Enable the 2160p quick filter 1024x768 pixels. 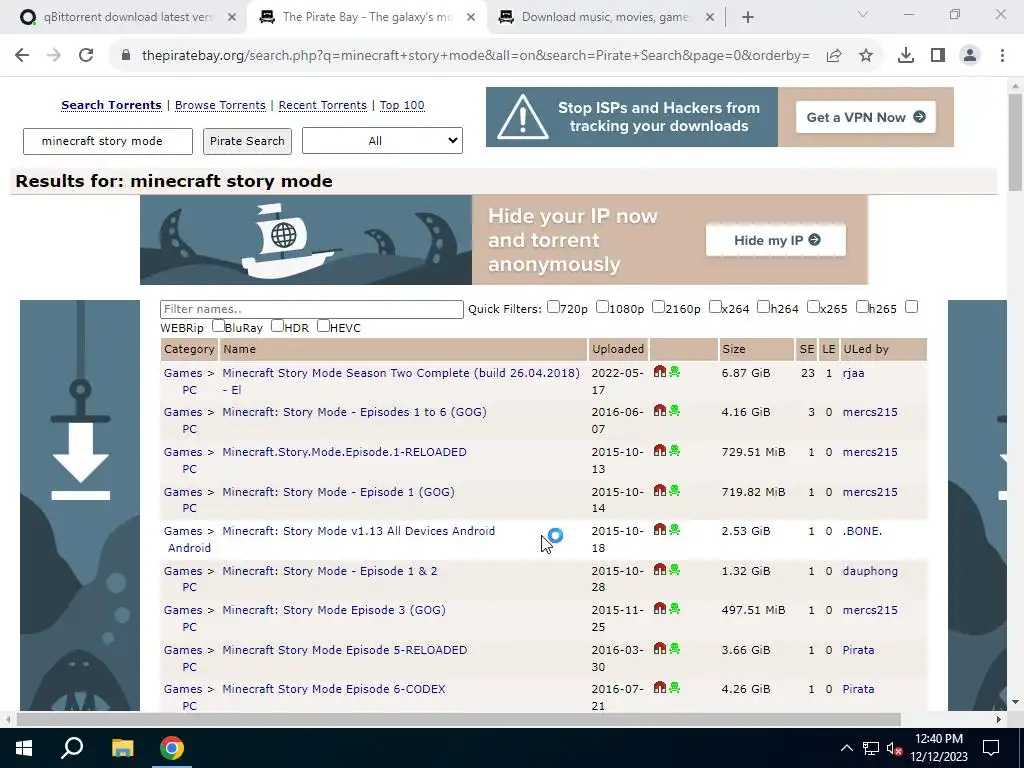(x=658, y=307)
